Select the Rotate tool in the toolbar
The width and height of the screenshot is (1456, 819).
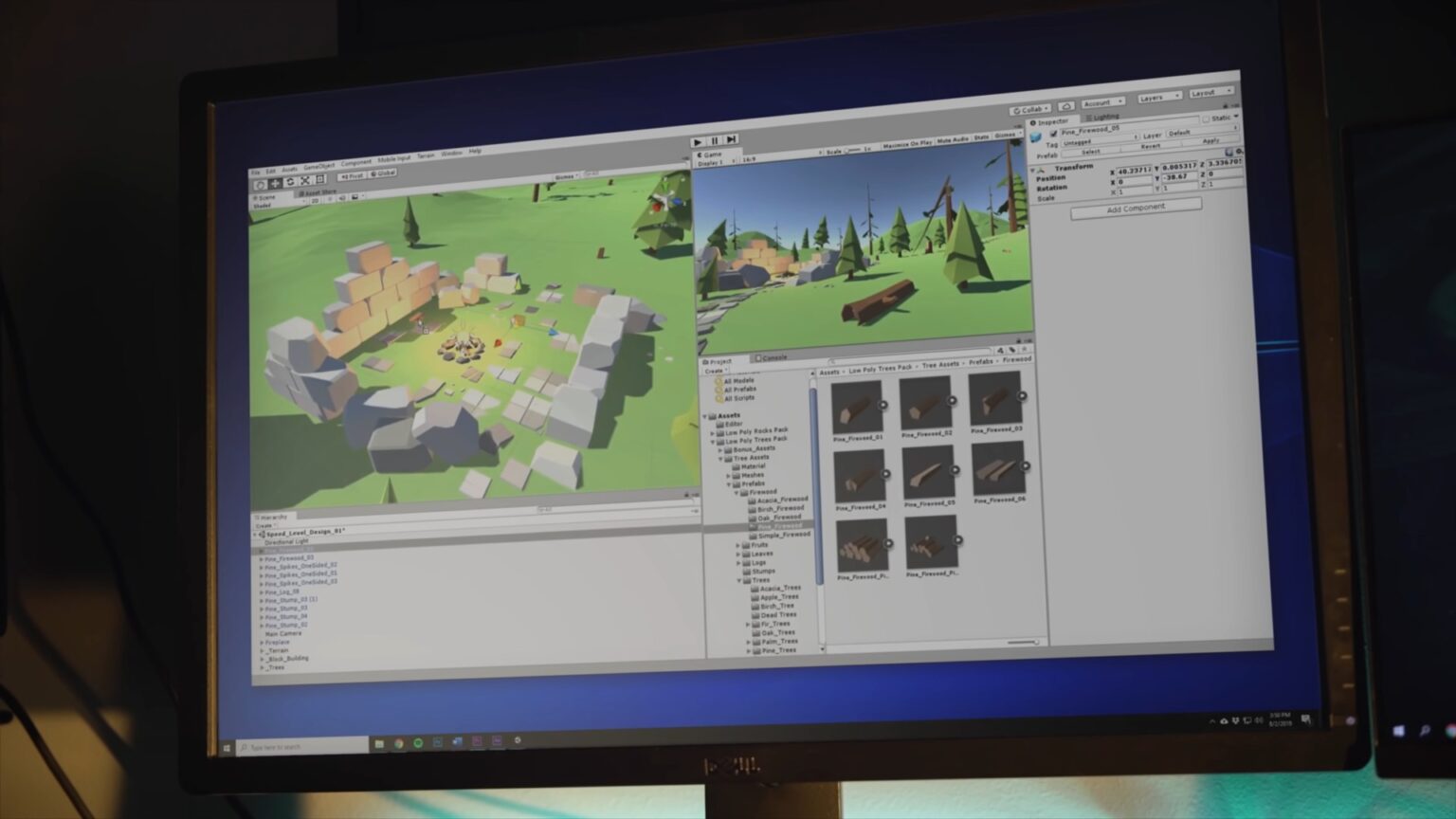tap(290, 182)
